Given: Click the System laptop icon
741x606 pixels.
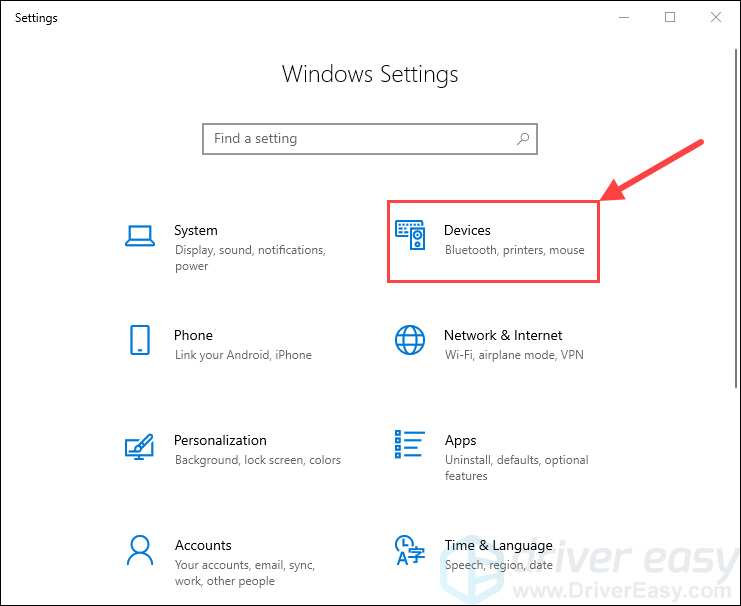Looking at the screenshot, I should tap(140, 236).
